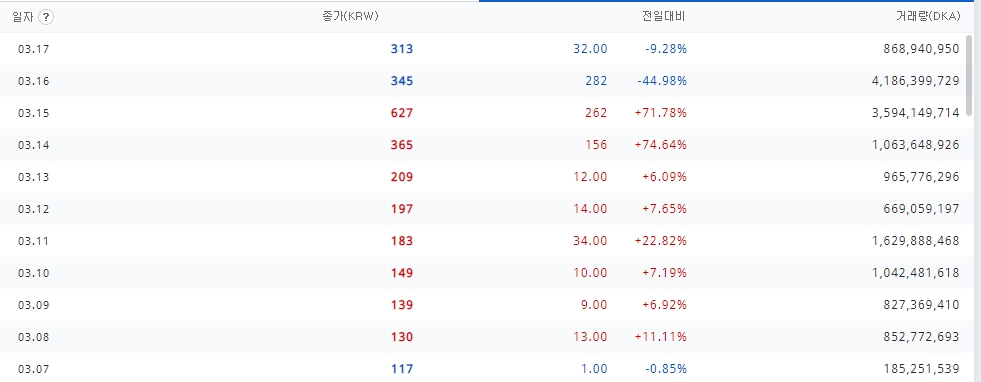Click the 9.00 change amount
This screenshot has height=382, width=981.
click(x=594, y=305)
